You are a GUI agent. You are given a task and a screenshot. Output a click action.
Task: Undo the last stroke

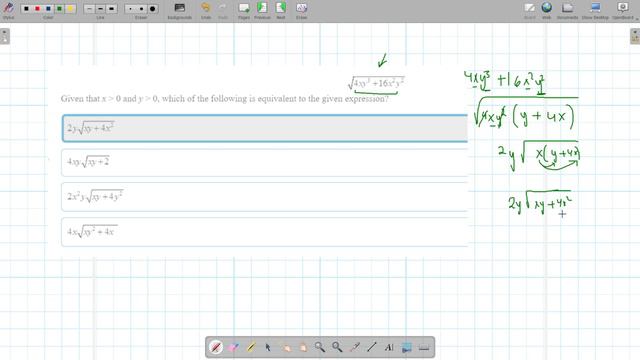point(206,11)
